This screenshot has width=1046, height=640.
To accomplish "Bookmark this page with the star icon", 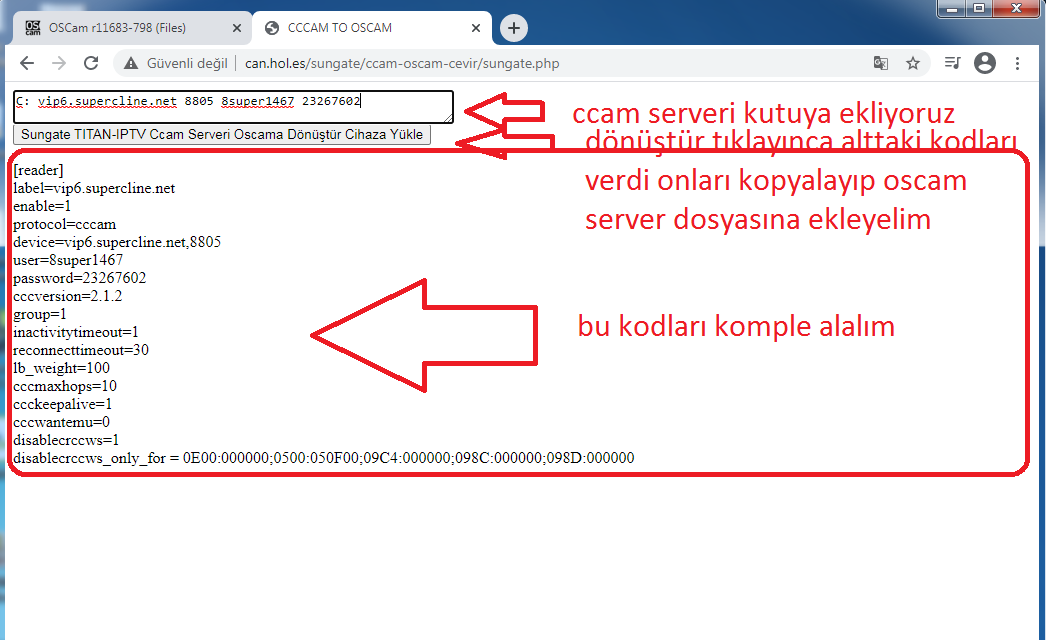I will [913, 63].
